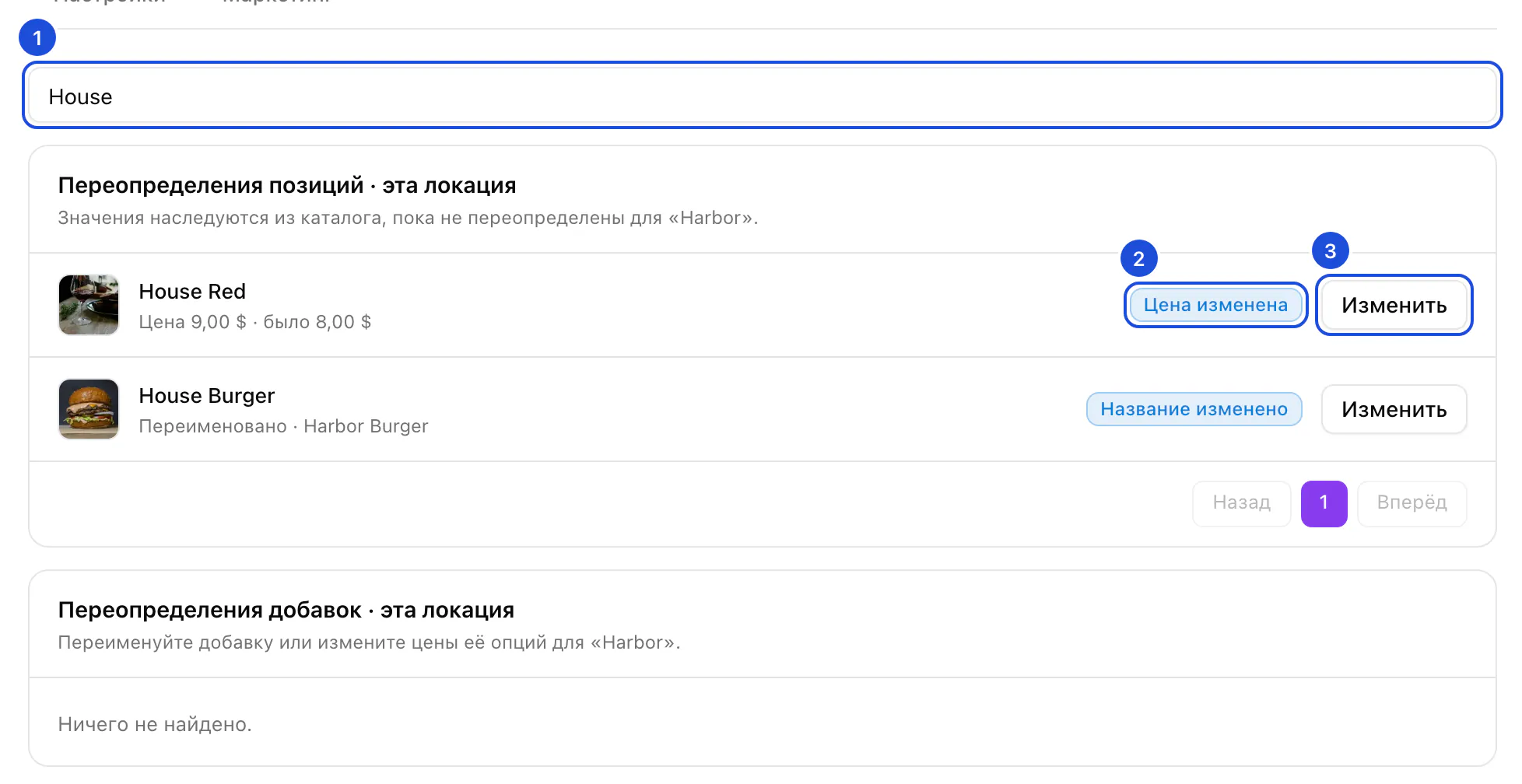The image size is (1522, 784).
Task: Click "Переопределения позиций · эта локация" heading
Action: [x=287, y=185]
